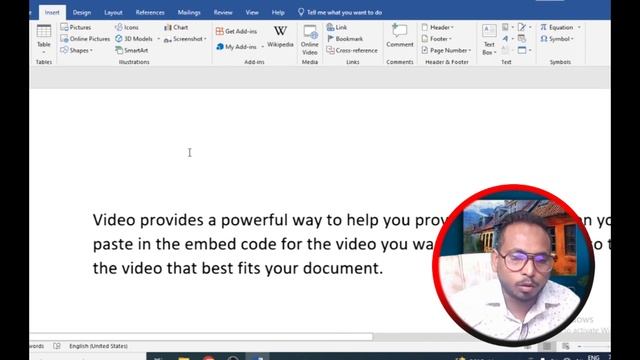Add a Bookmark
This screenshot has height=360, width=640.
[x=344, y=39]
